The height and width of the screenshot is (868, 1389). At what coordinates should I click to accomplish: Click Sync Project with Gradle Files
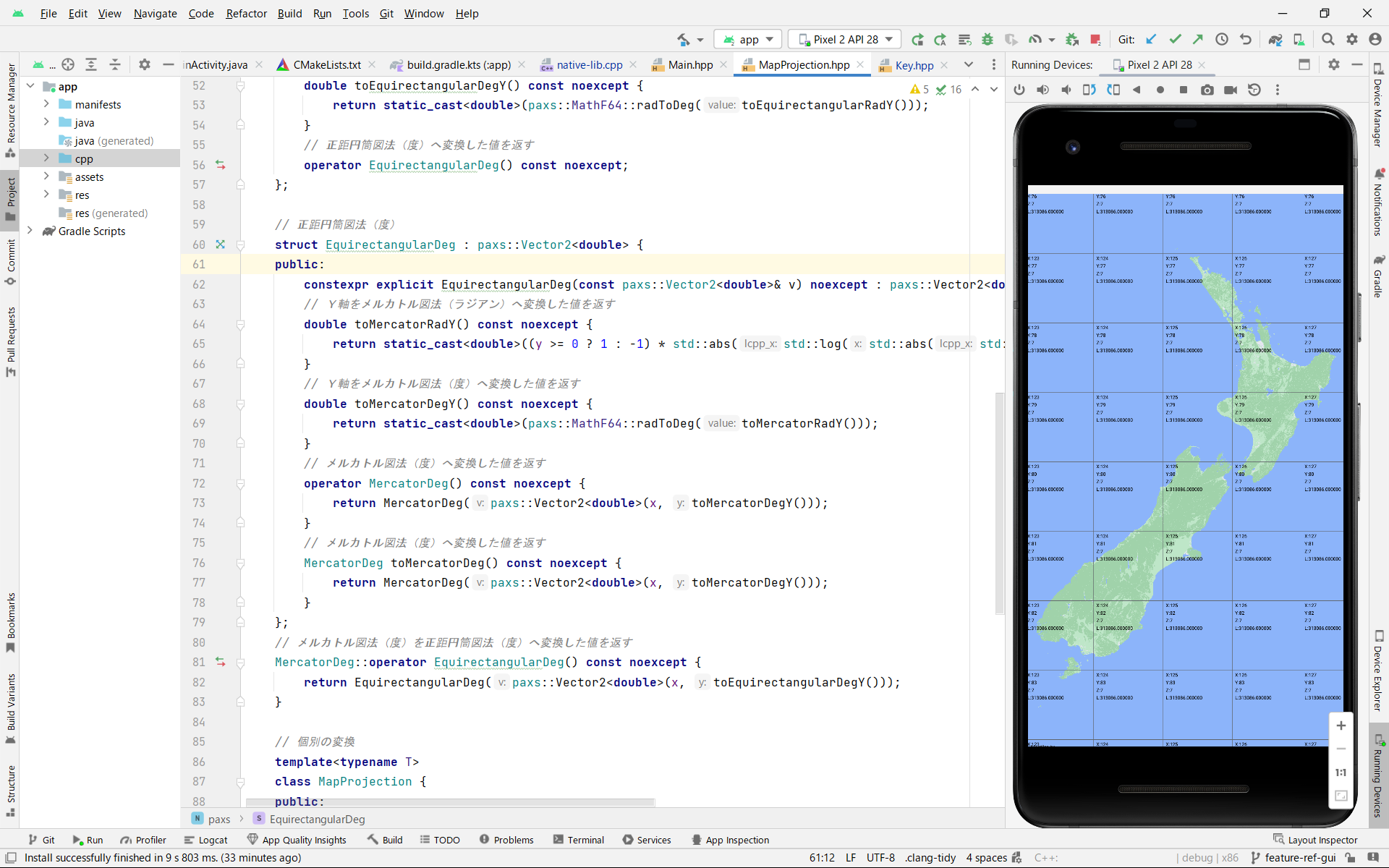(1275, 40)
